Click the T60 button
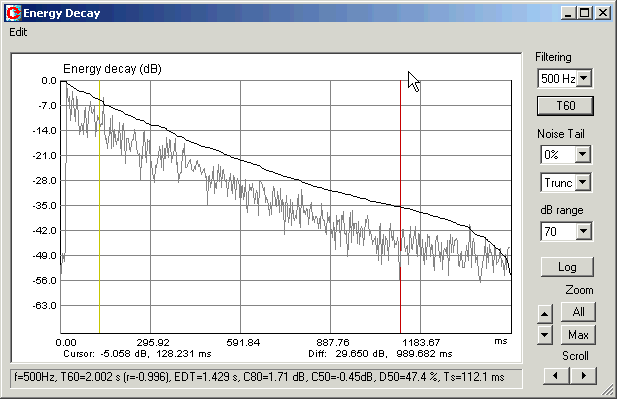Screen dimensions: 617x399 [x=565, y=105]
